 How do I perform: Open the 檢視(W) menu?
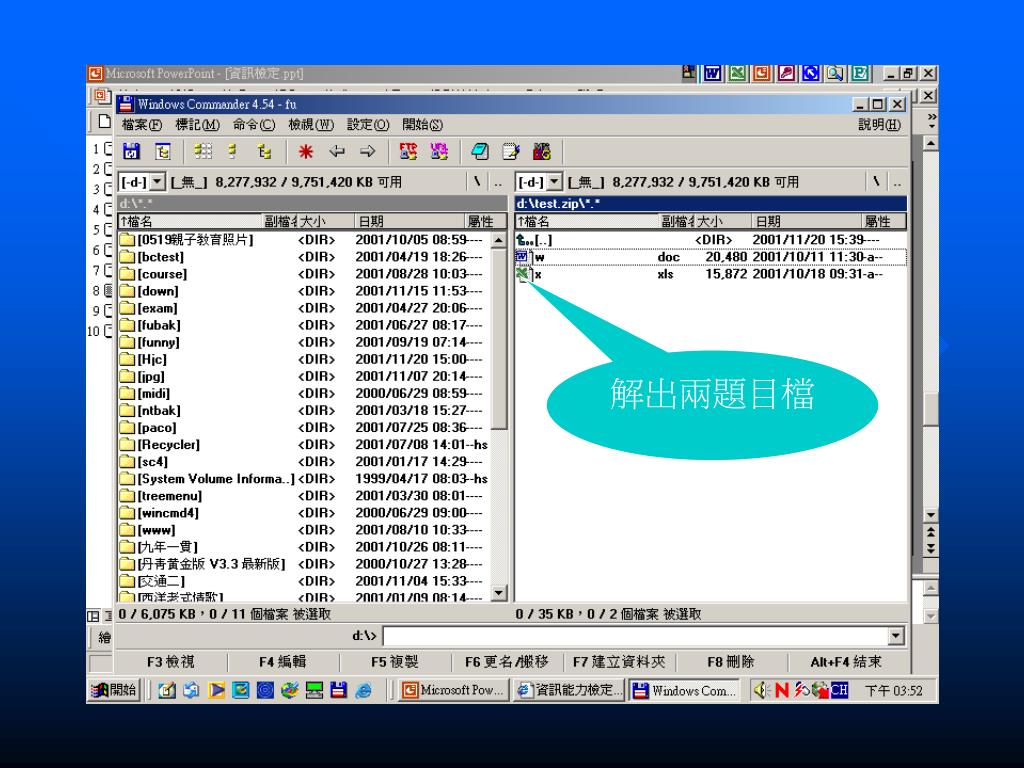311,125
